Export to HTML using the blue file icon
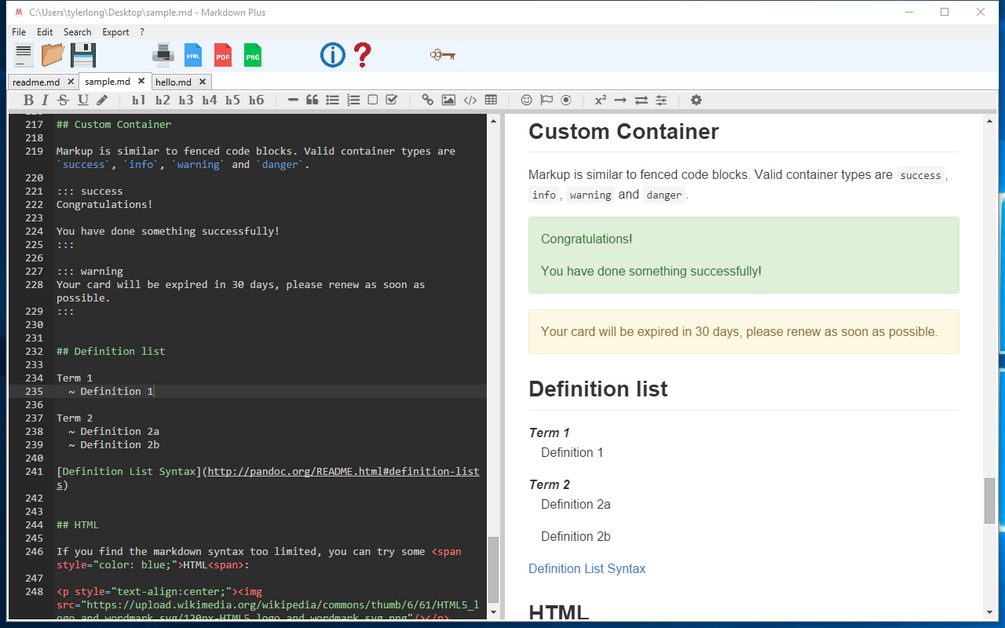The width and height of the screenshot is (1005, 628). tap(193, 55)
